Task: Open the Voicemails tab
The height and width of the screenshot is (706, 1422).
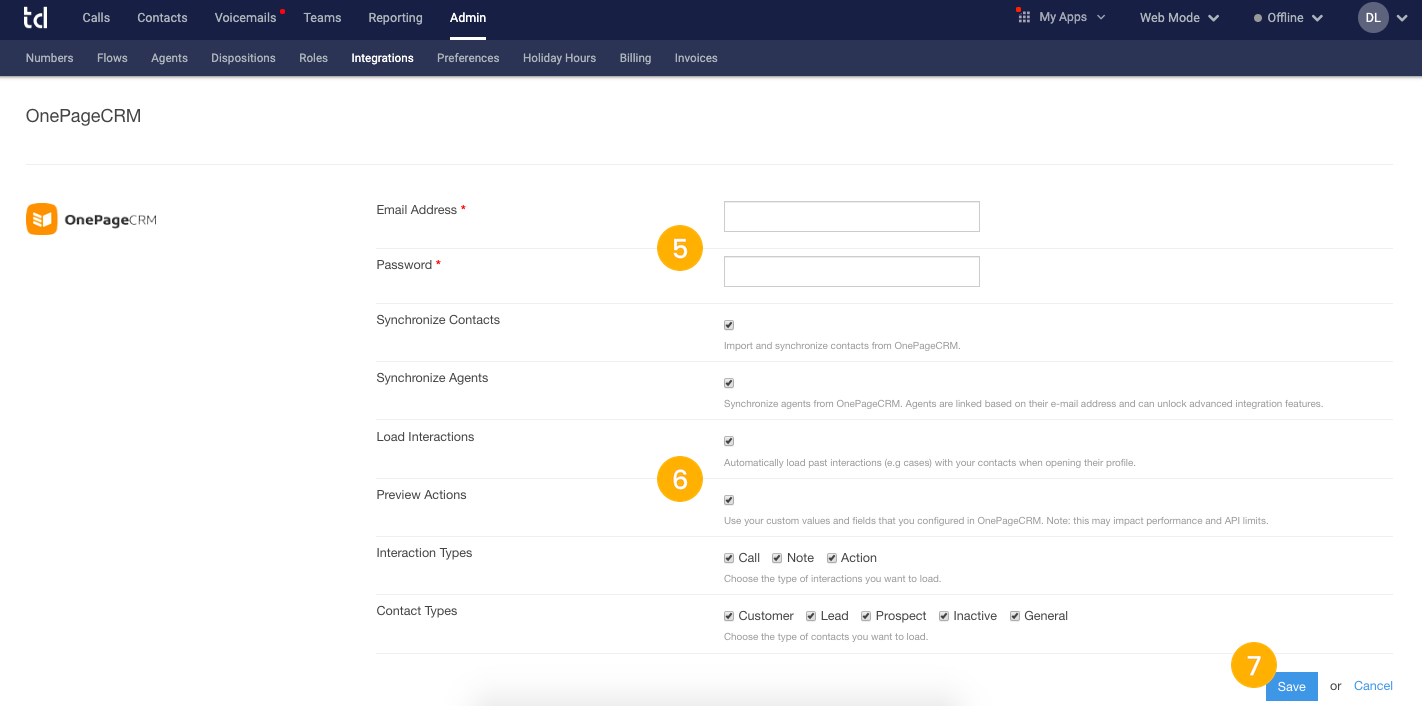Action: tap(245, 17)
